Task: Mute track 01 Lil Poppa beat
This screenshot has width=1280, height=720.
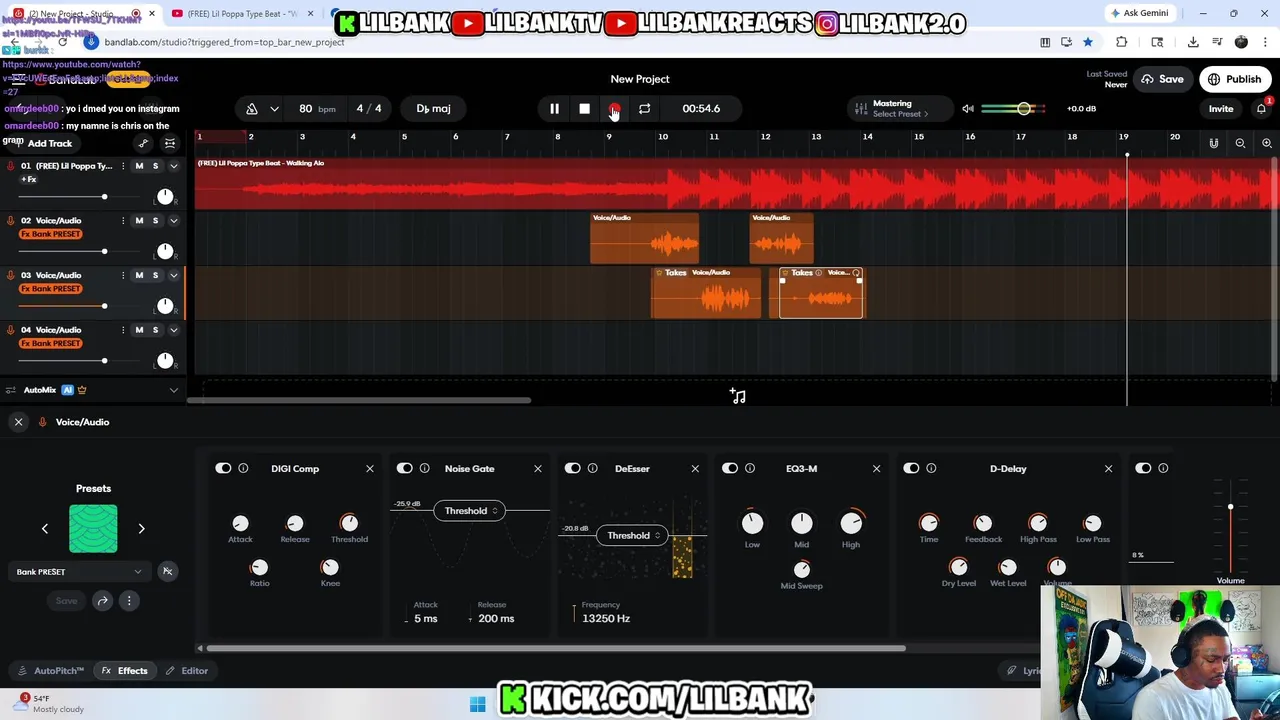Action: point(139,165)
